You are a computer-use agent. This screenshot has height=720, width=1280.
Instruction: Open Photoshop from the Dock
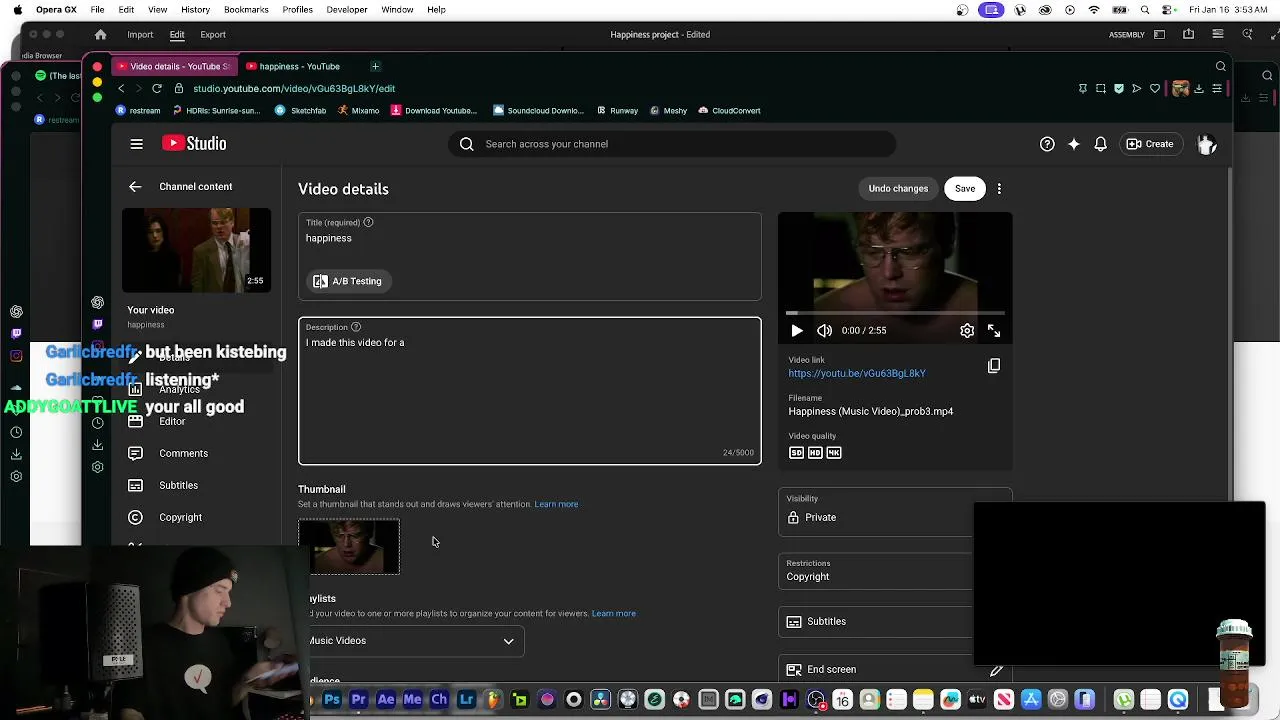pyautogui.click(x=332, y=700)
